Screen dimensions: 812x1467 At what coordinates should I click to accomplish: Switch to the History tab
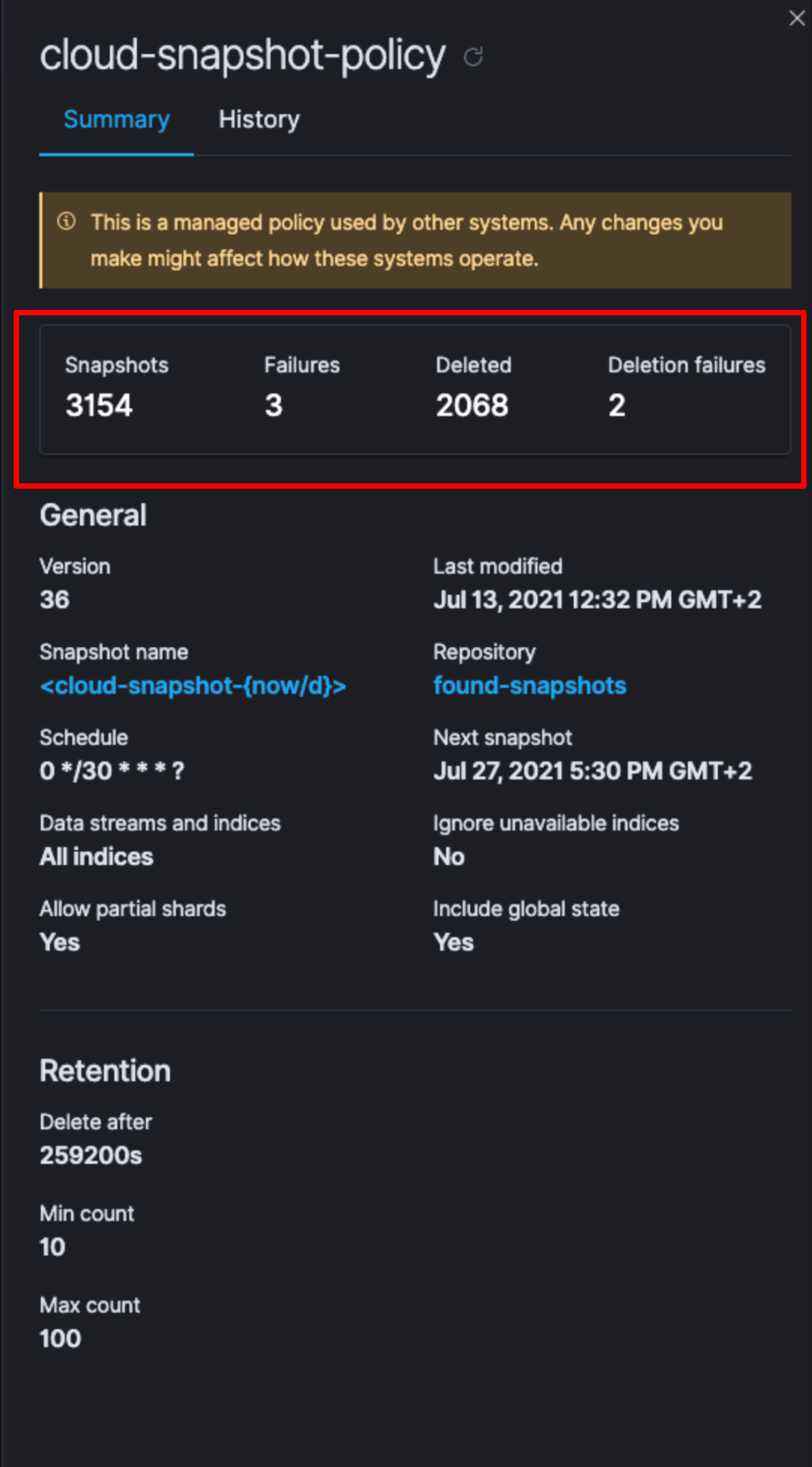click(259, 119)
